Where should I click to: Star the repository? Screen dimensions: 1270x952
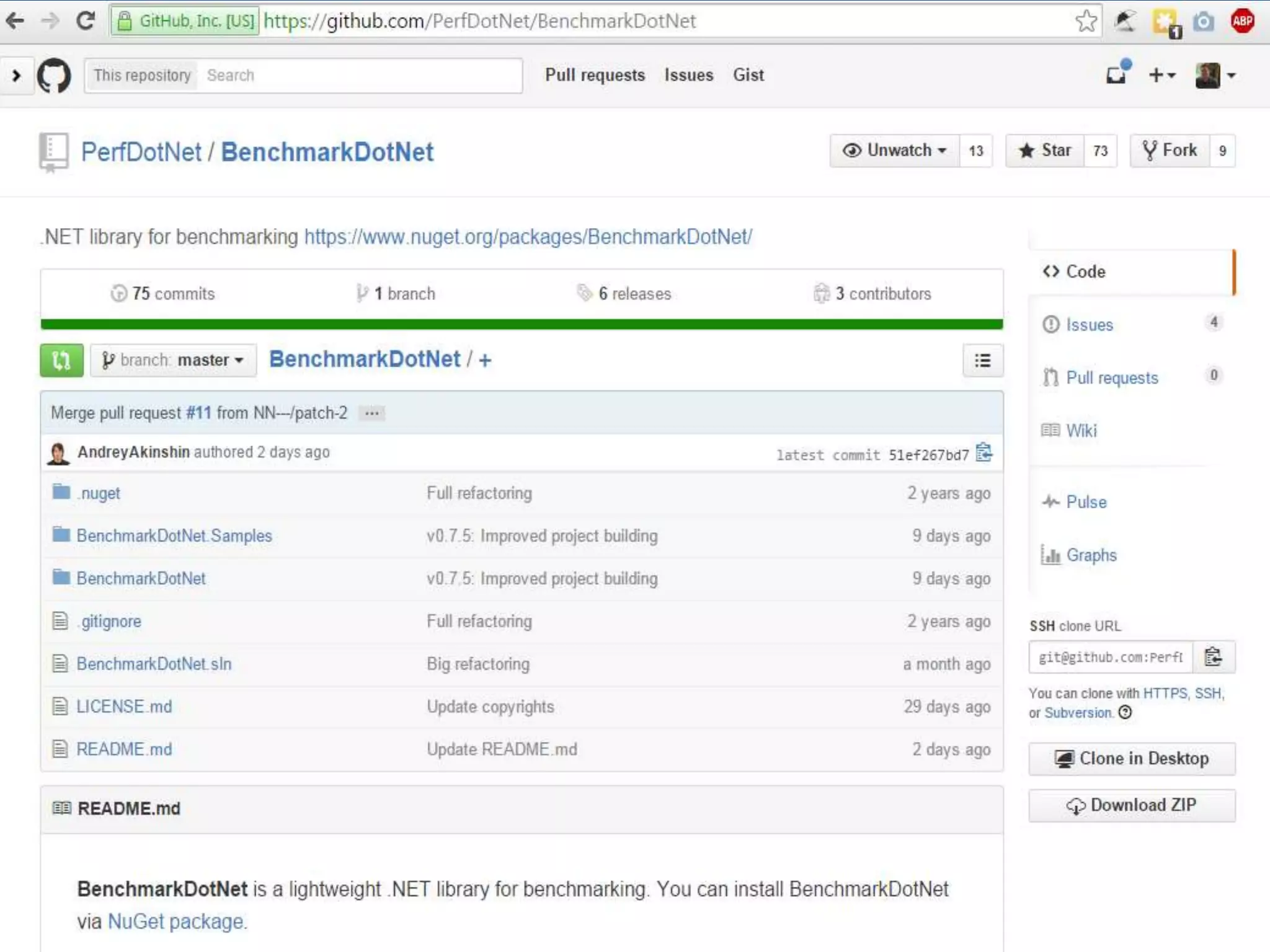coord(1045,151)
